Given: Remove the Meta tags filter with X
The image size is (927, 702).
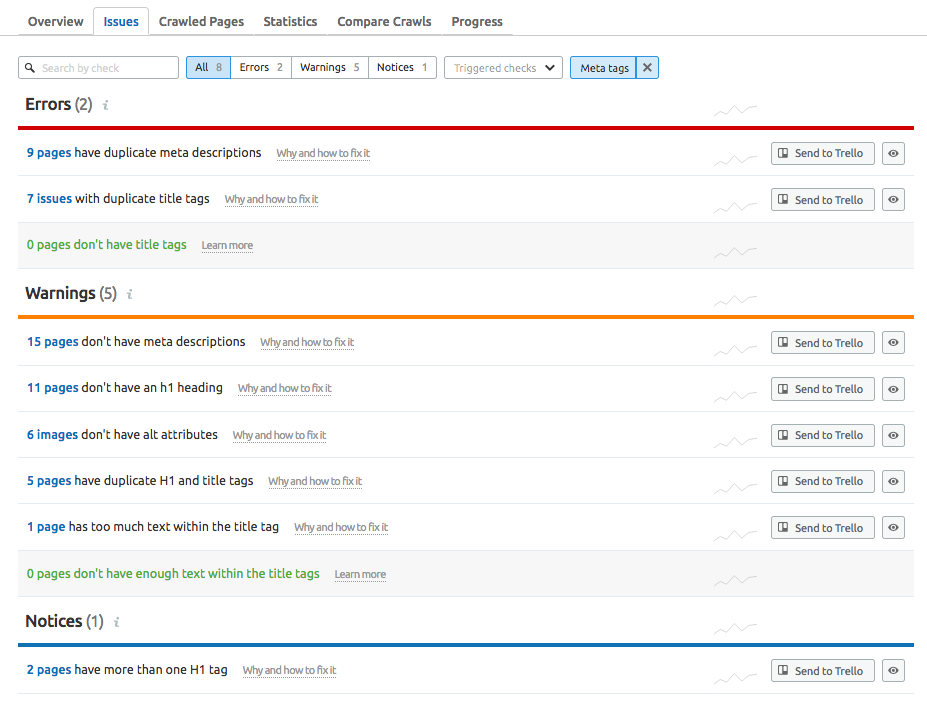Looking at the screenshot, I should coord(647,68).
